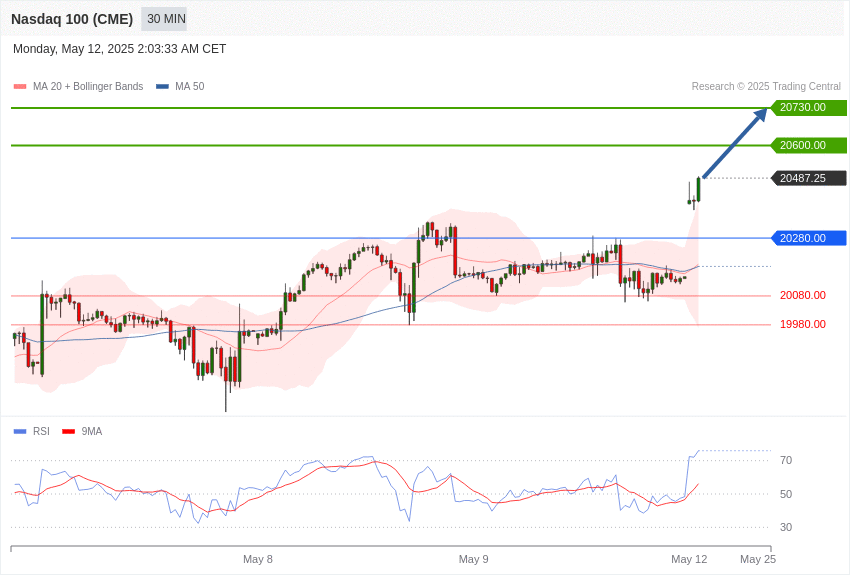The height and width of the screenshot is (576, 850).
Task: Select the 20730.00 resistance price label
Action: 809,108
